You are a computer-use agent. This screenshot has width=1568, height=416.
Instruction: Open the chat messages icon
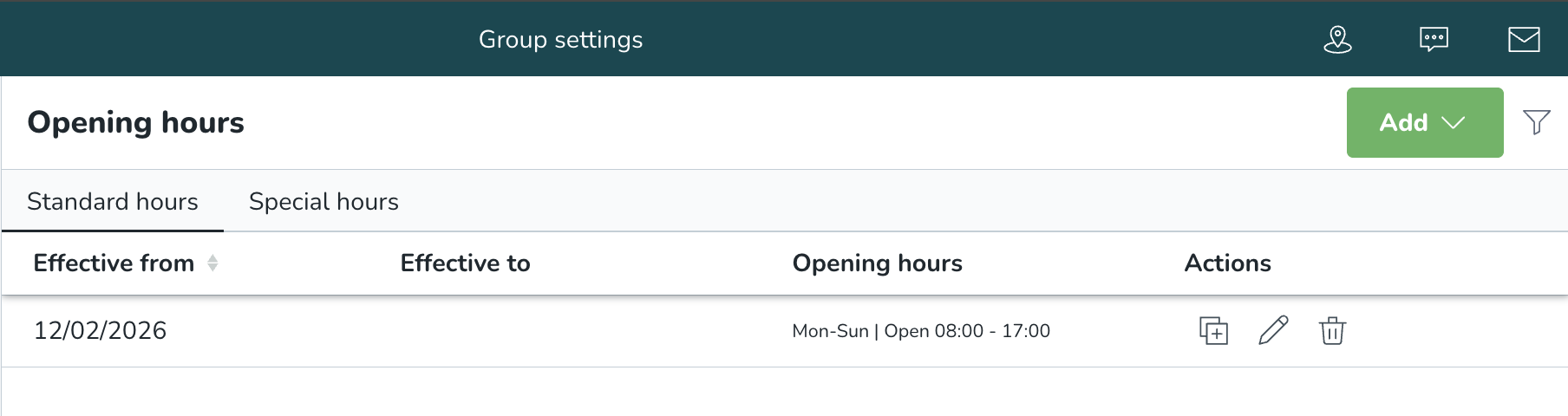coord(1434,40)
